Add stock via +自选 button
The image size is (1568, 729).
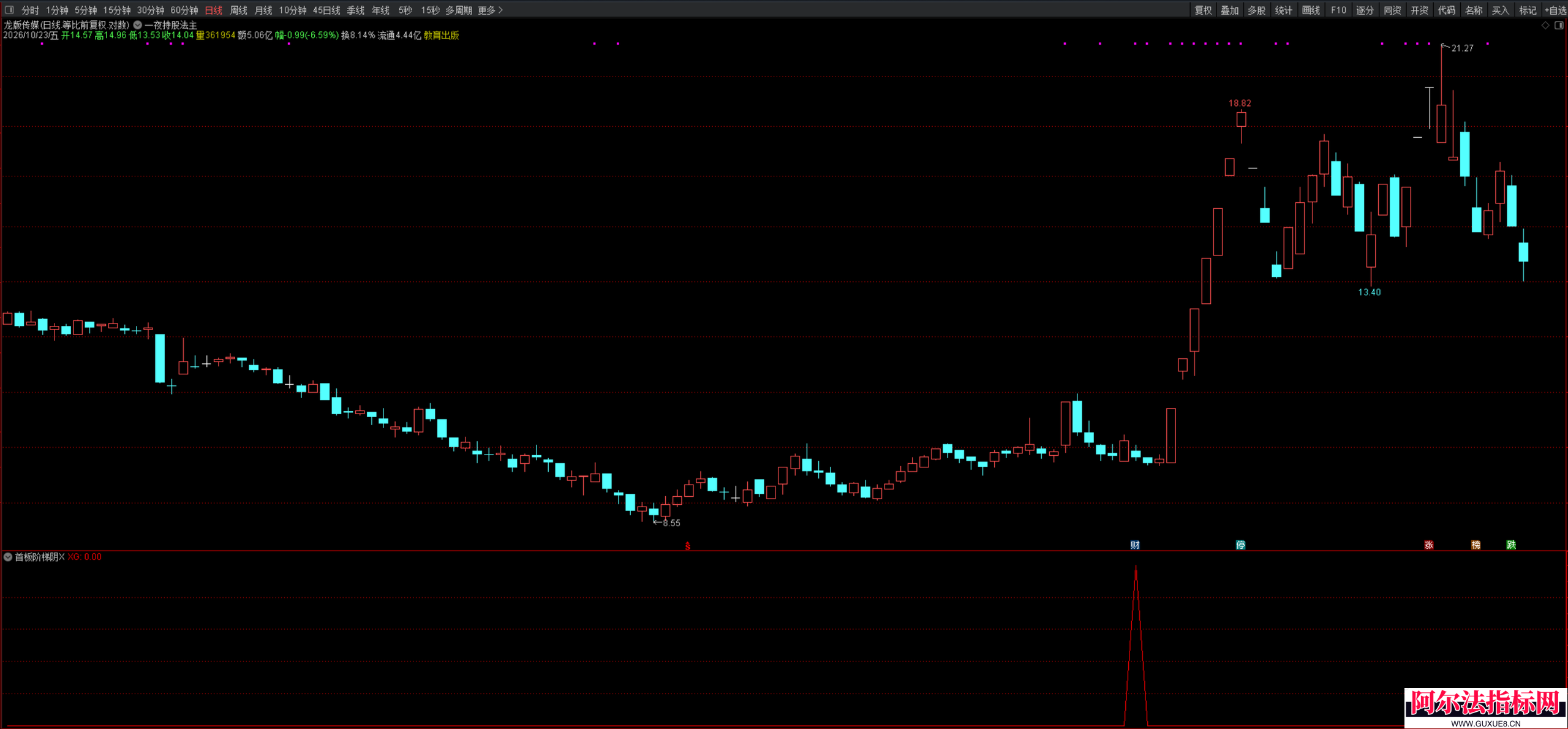pos(1555,10)
